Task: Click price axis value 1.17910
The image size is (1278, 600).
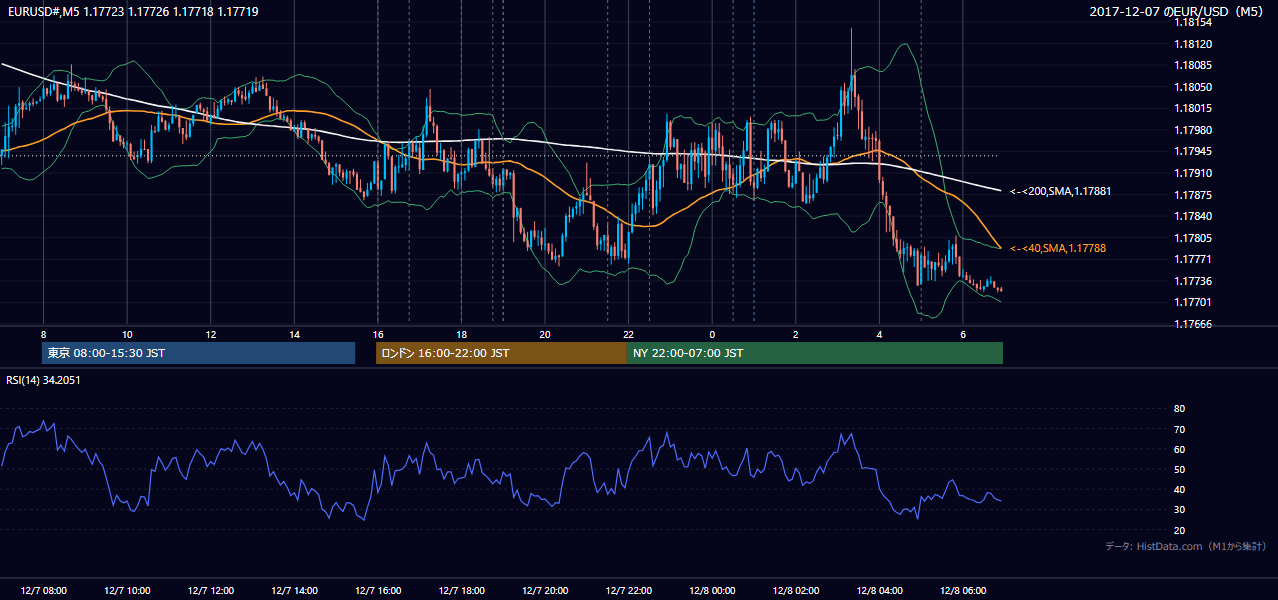Action: click(1192, 173)
